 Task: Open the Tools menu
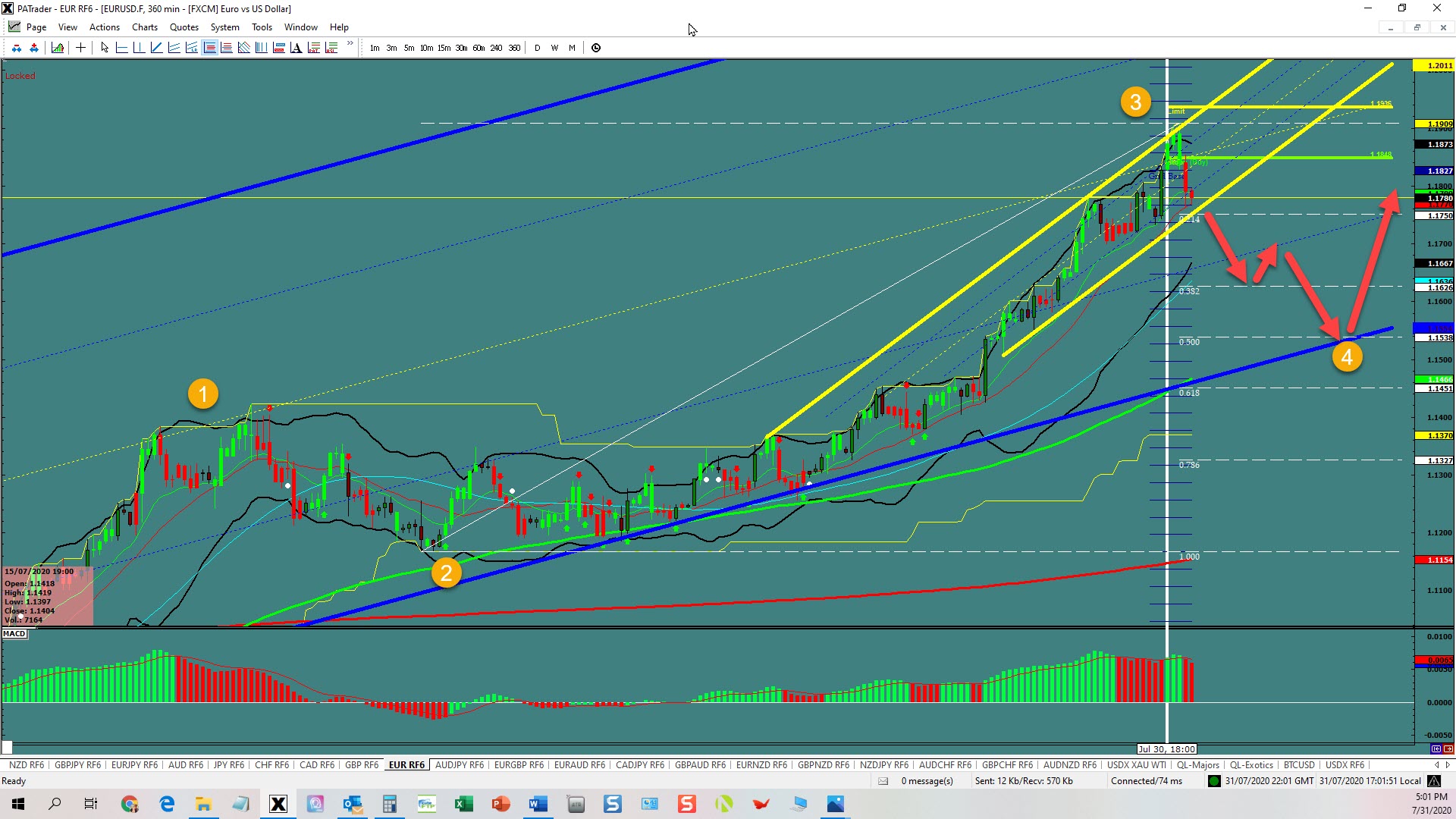tap(262, 27)
